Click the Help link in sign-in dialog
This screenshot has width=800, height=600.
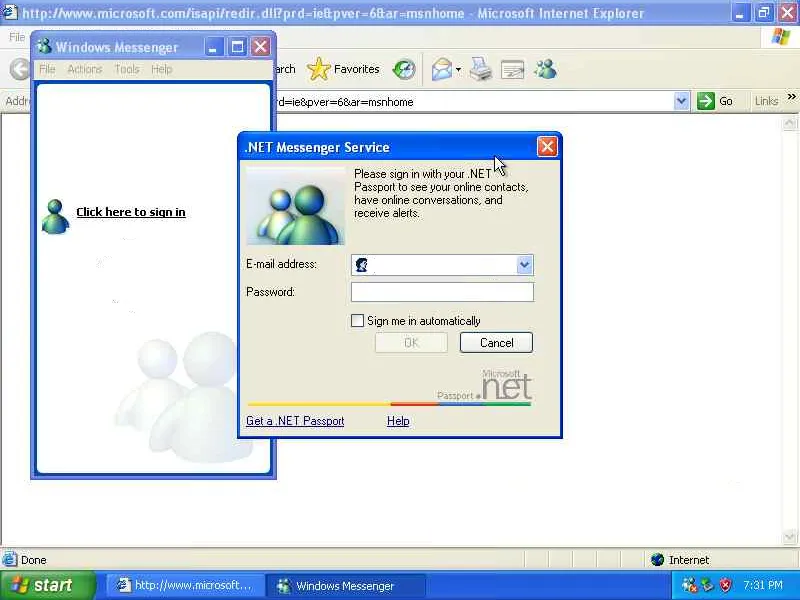pos(398,421)
